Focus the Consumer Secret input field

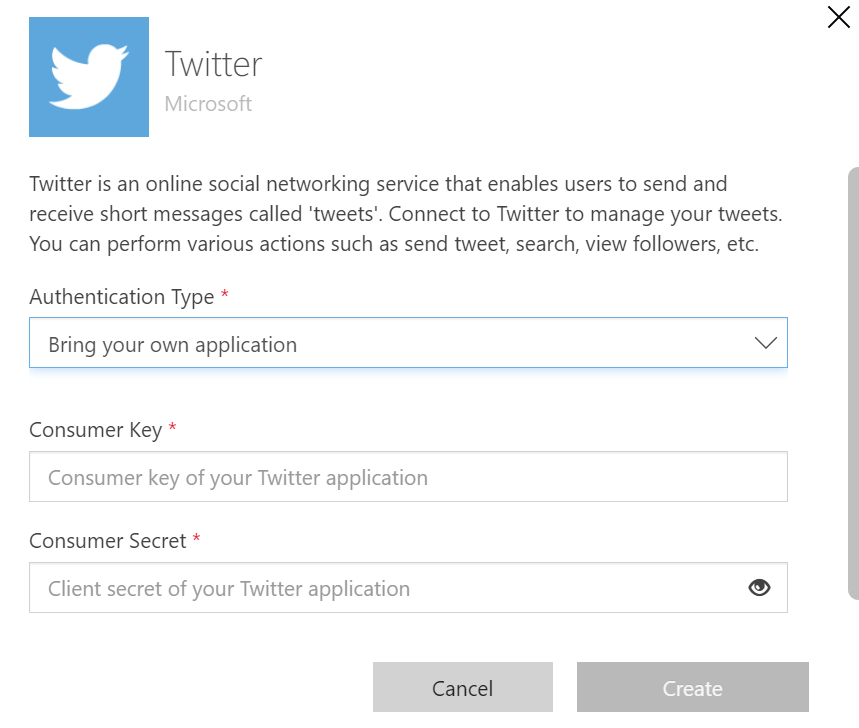[380, 588]
